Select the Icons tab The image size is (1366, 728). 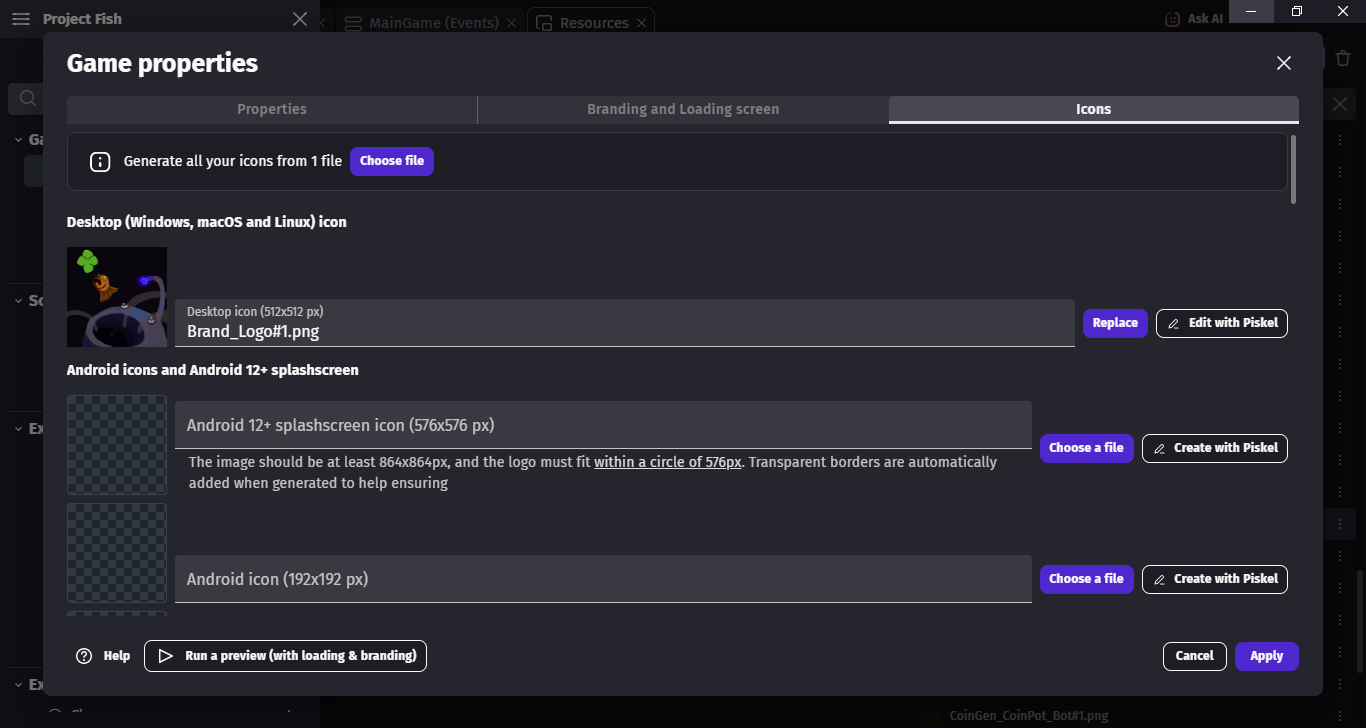point(1093,109)
